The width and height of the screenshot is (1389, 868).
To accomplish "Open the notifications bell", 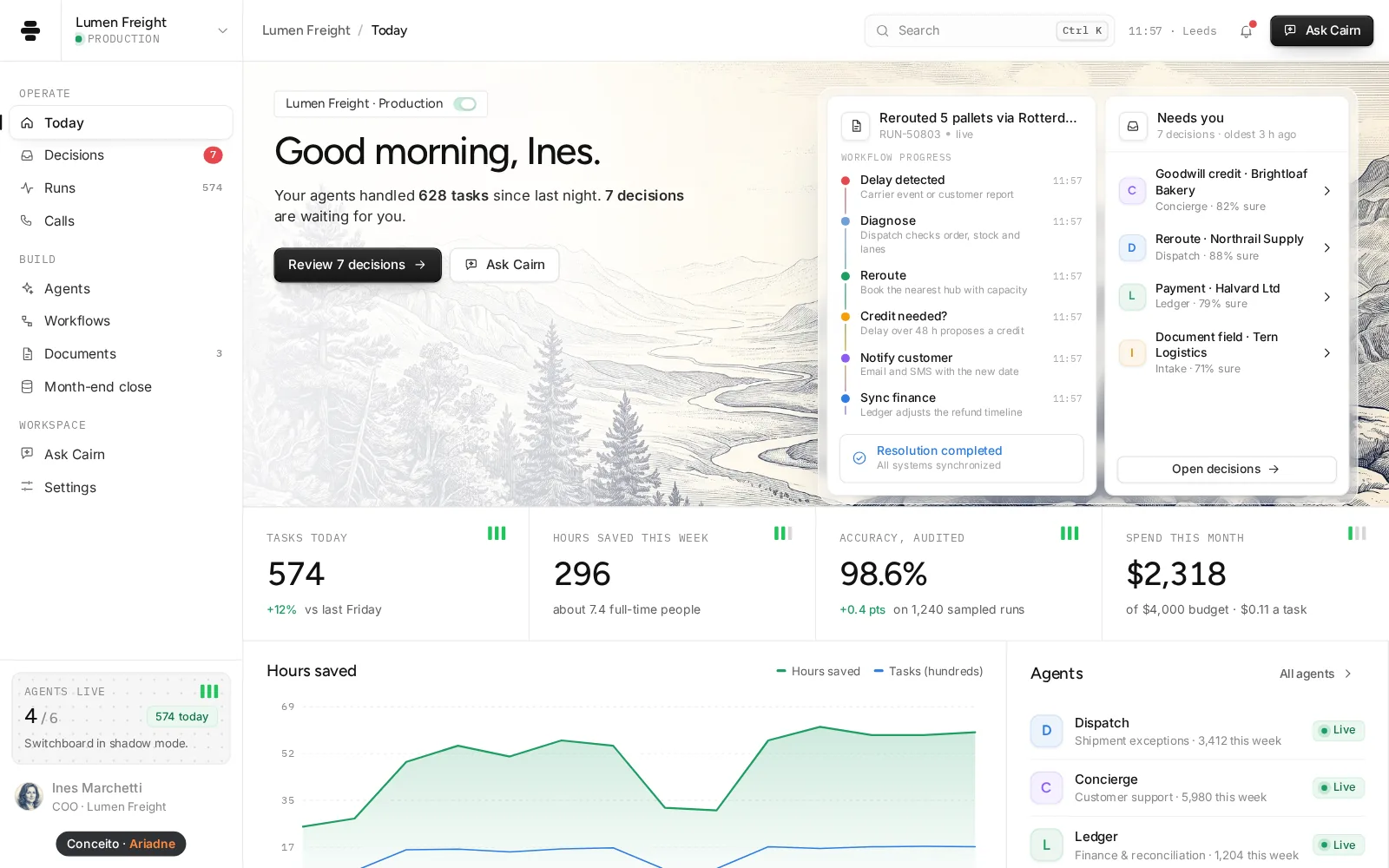I will 1247,30.
